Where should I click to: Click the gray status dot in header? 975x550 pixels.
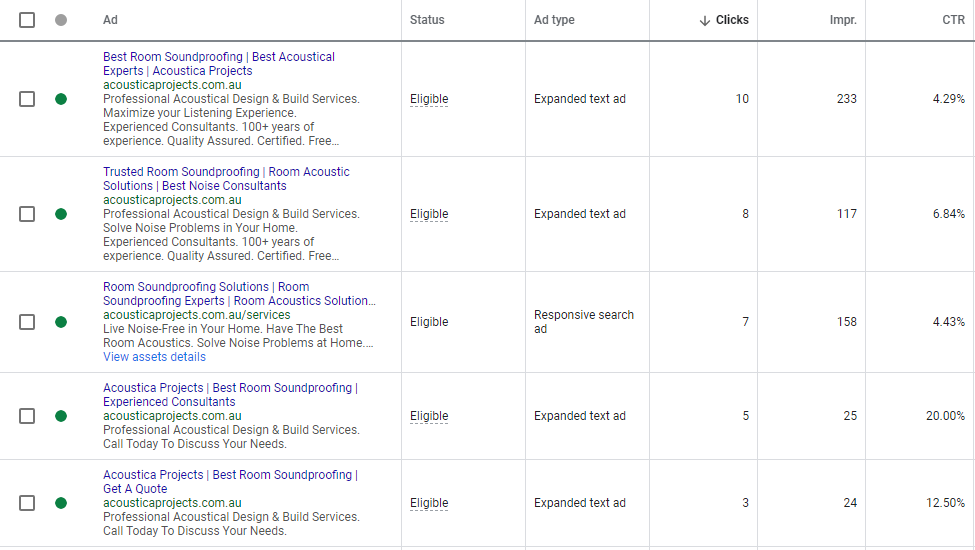(61, 20)
